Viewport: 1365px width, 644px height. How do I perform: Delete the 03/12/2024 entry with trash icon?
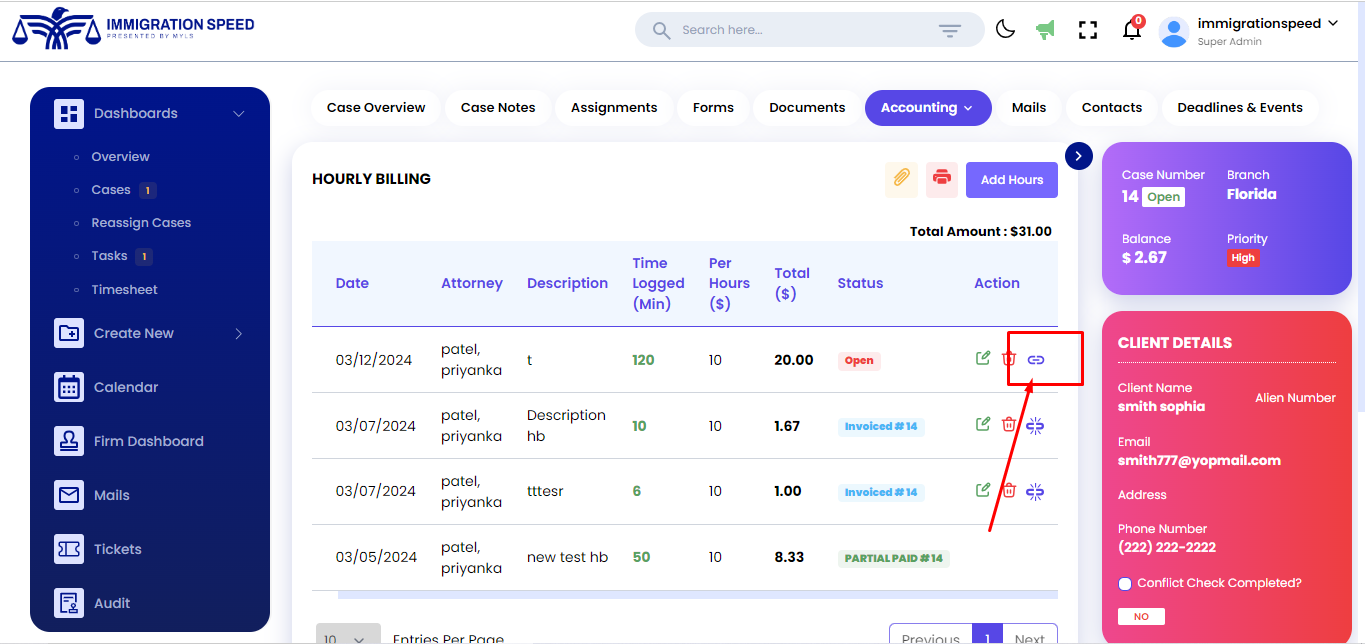click(1009, 357)
